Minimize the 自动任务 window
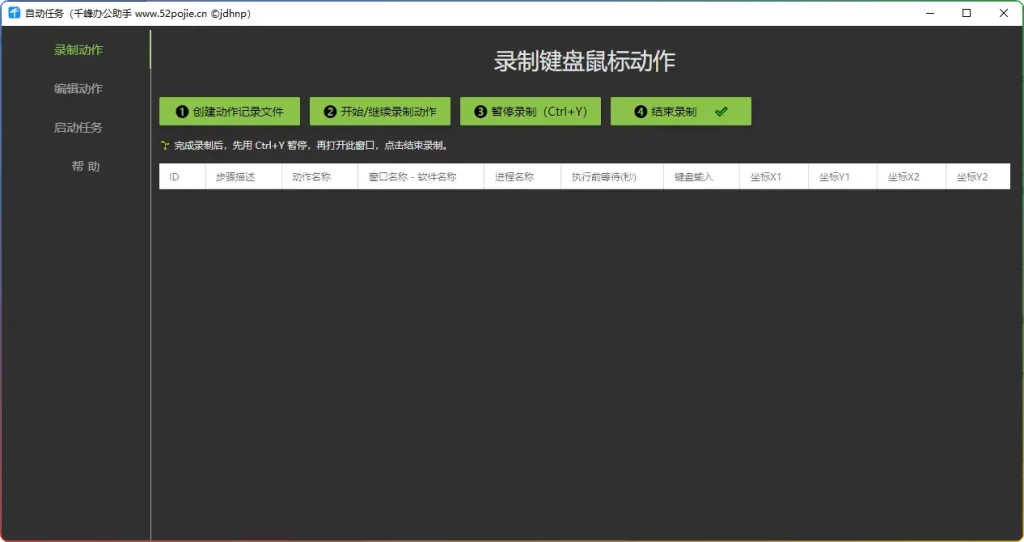The height and width of the screenshot is (542, 1024). coord(920,13)
